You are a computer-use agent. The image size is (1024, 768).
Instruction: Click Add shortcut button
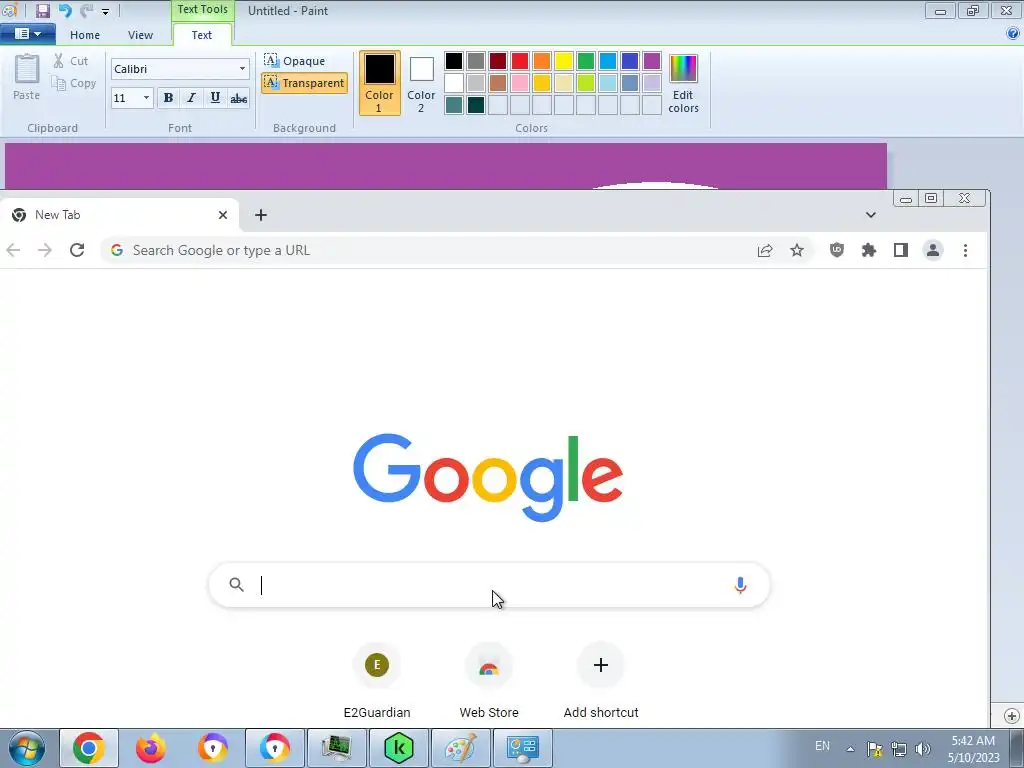601,681
